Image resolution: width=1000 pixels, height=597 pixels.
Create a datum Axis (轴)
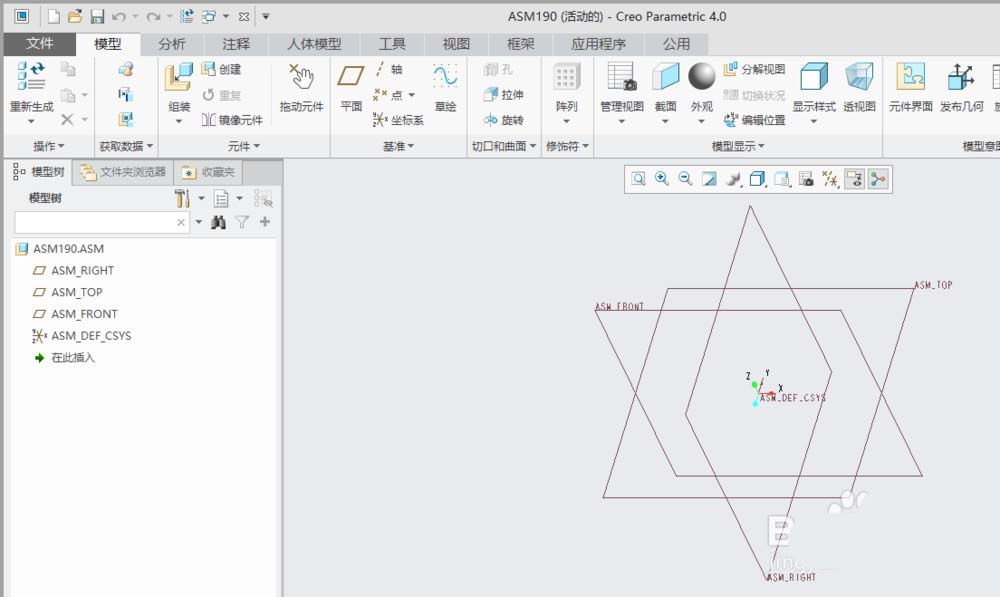point(388,69)
